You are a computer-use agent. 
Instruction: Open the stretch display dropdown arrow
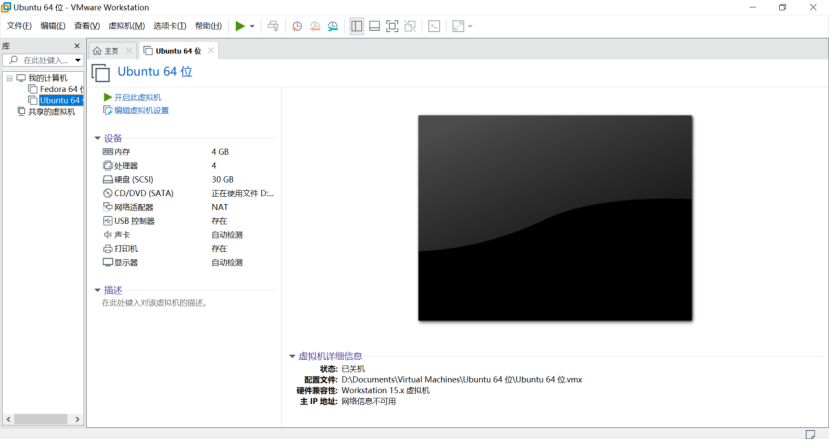click(470, 26)
